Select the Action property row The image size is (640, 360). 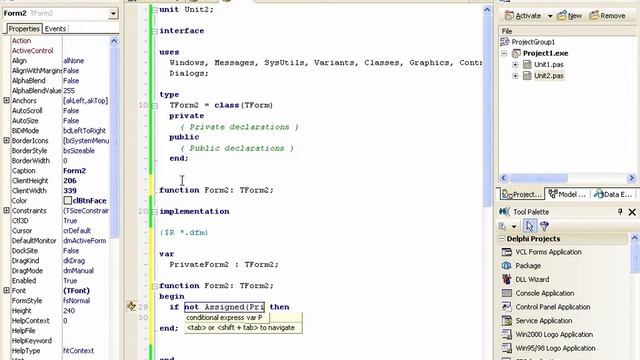tap(60, 41)
